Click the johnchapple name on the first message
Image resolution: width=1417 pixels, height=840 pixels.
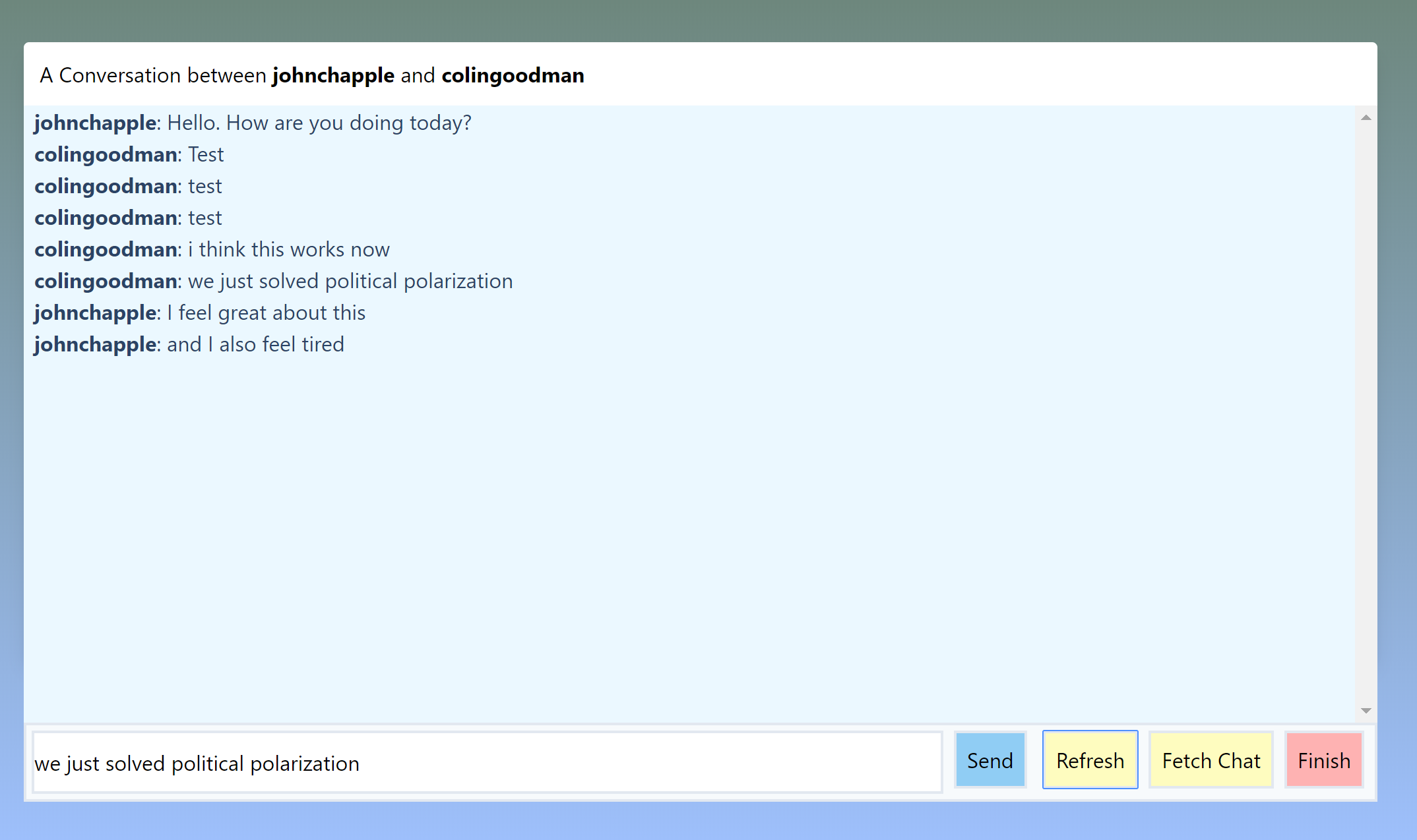point(95,123)
